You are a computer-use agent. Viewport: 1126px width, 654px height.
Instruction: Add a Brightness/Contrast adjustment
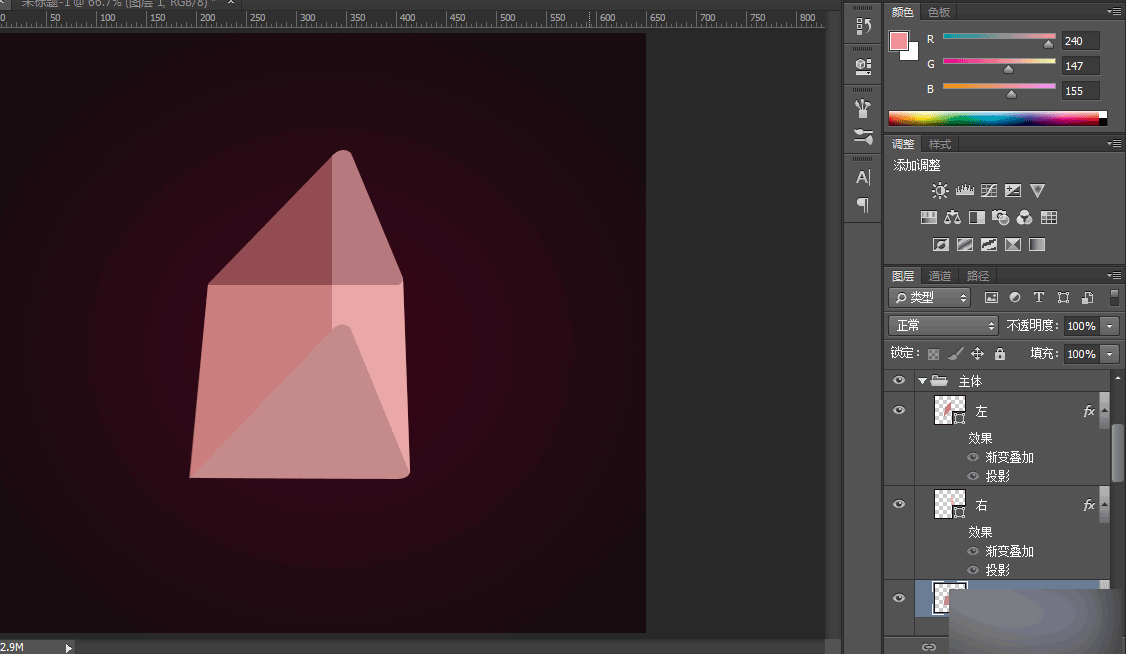940,190
